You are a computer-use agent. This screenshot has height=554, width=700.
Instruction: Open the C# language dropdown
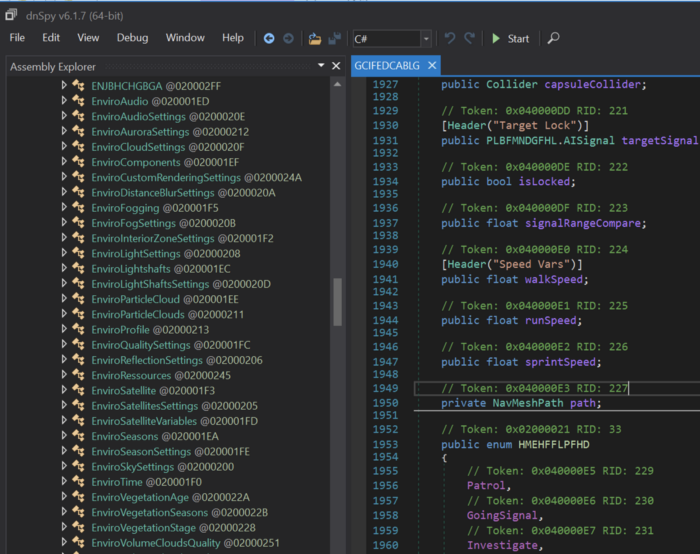pos(426,39)
